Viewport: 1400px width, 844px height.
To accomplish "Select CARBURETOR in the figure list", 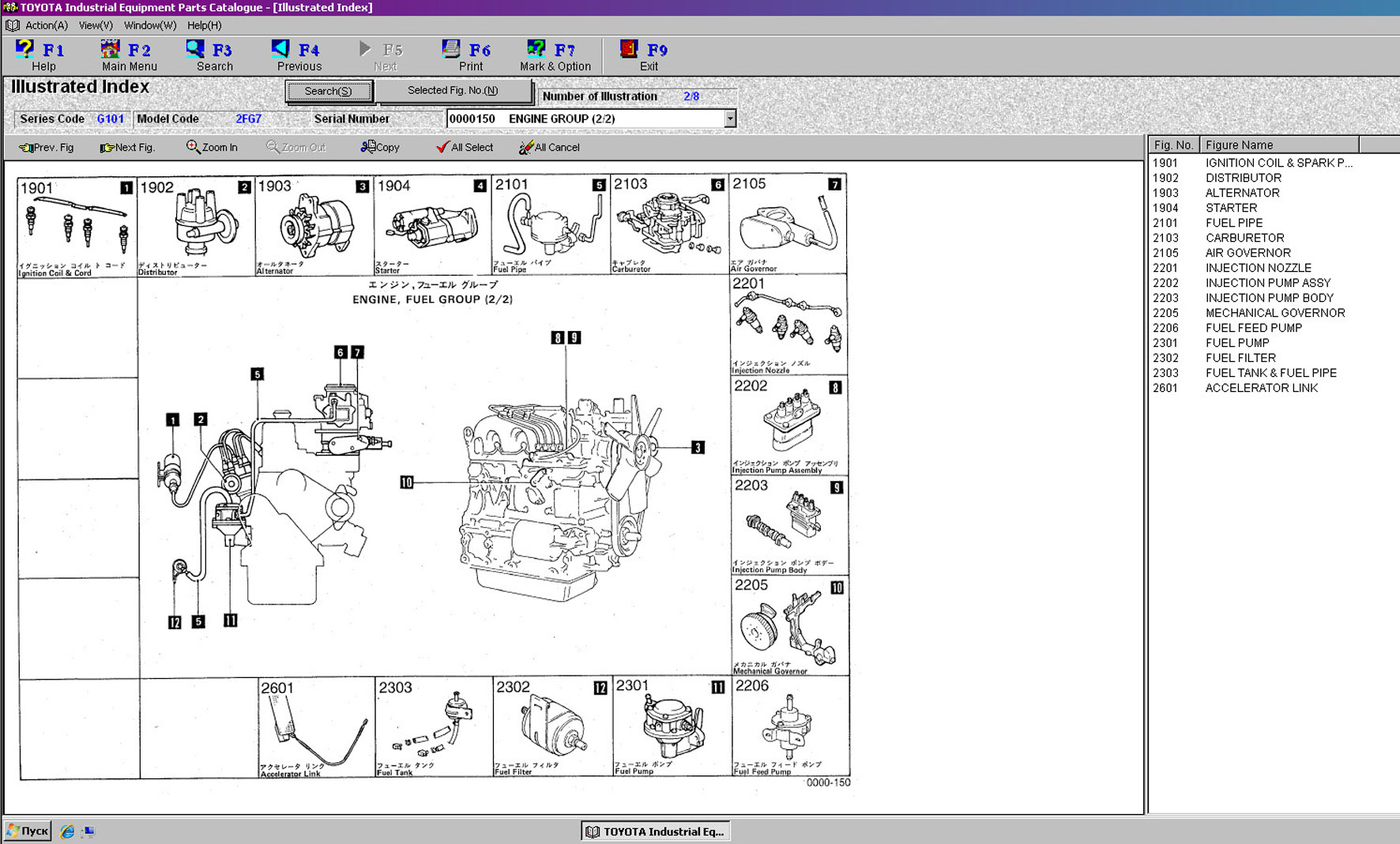I will (x=1244, y=238).
